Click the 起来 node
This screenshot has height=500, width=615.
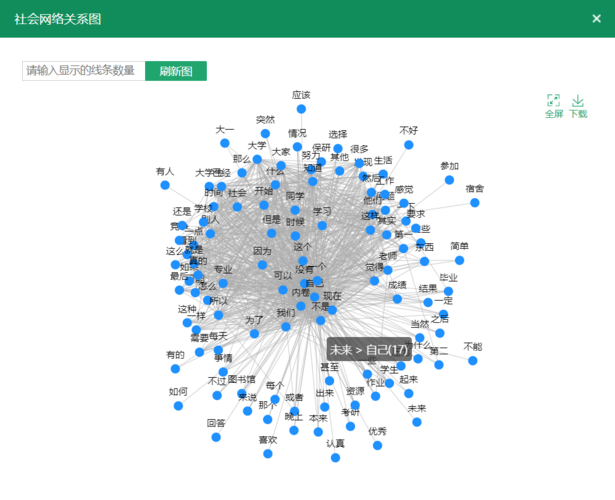(409, 393)
